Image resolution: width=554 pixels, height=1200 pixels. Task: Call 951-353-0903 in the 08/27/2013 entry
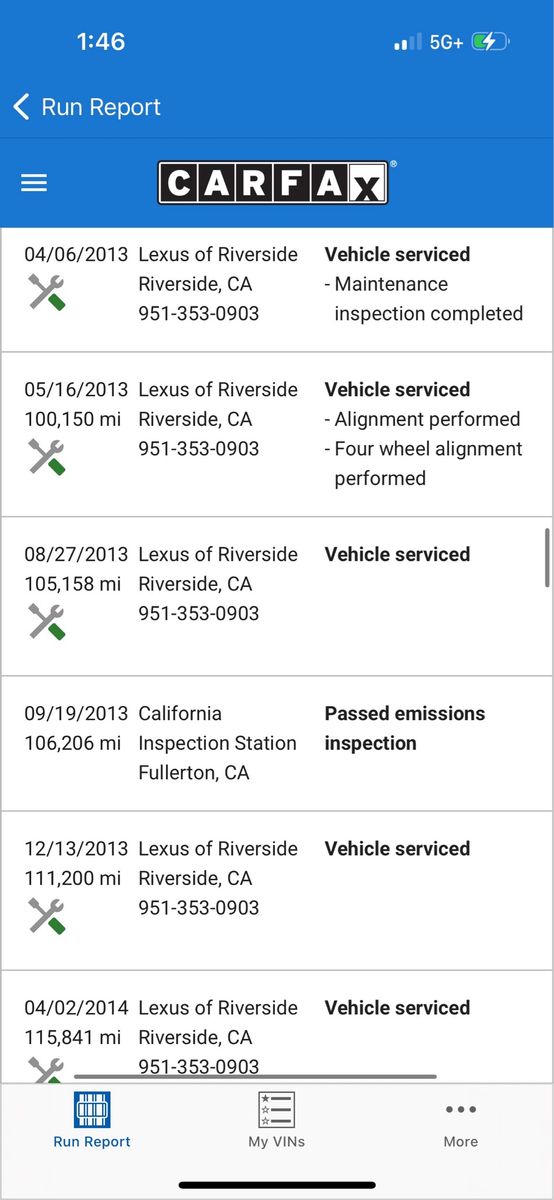pyautogui.click(x=198, y=614)
